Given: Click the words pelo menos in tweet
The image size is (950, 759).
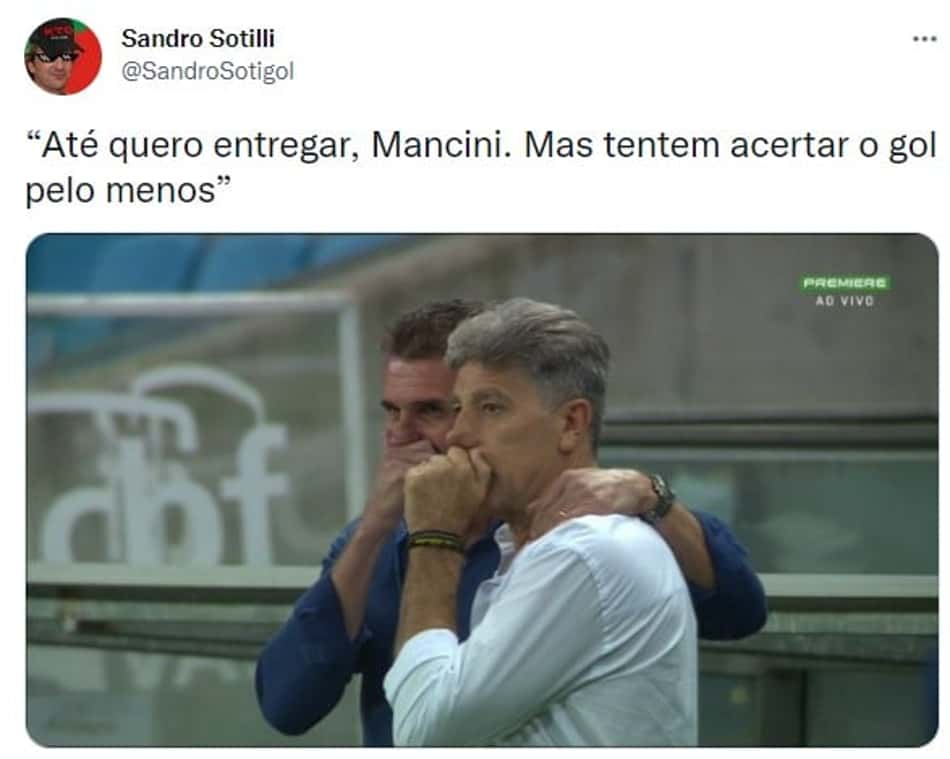Looking at the screenshot, I should pos(121,190).
